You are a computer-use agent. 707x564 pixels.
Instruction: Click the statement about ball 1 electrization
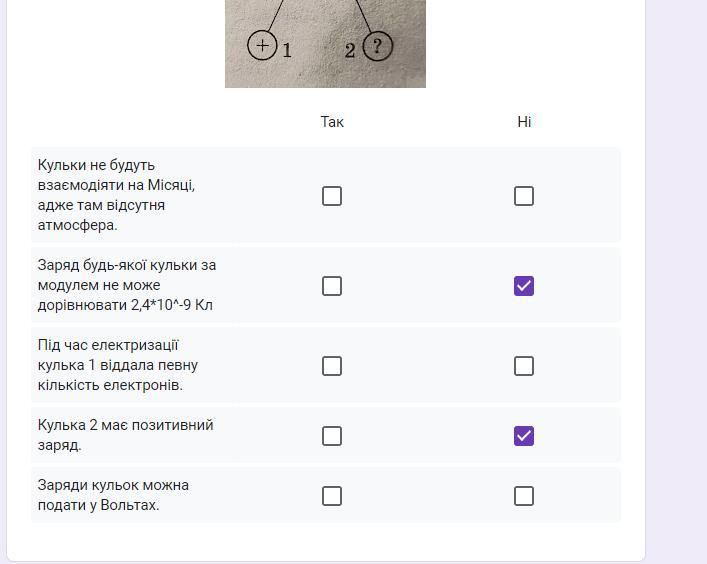118,365
